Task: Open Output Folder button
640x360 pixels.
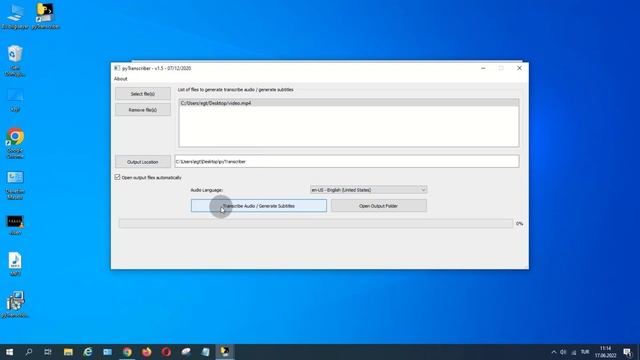Action: pyautogui.click(x=379, y=206)
